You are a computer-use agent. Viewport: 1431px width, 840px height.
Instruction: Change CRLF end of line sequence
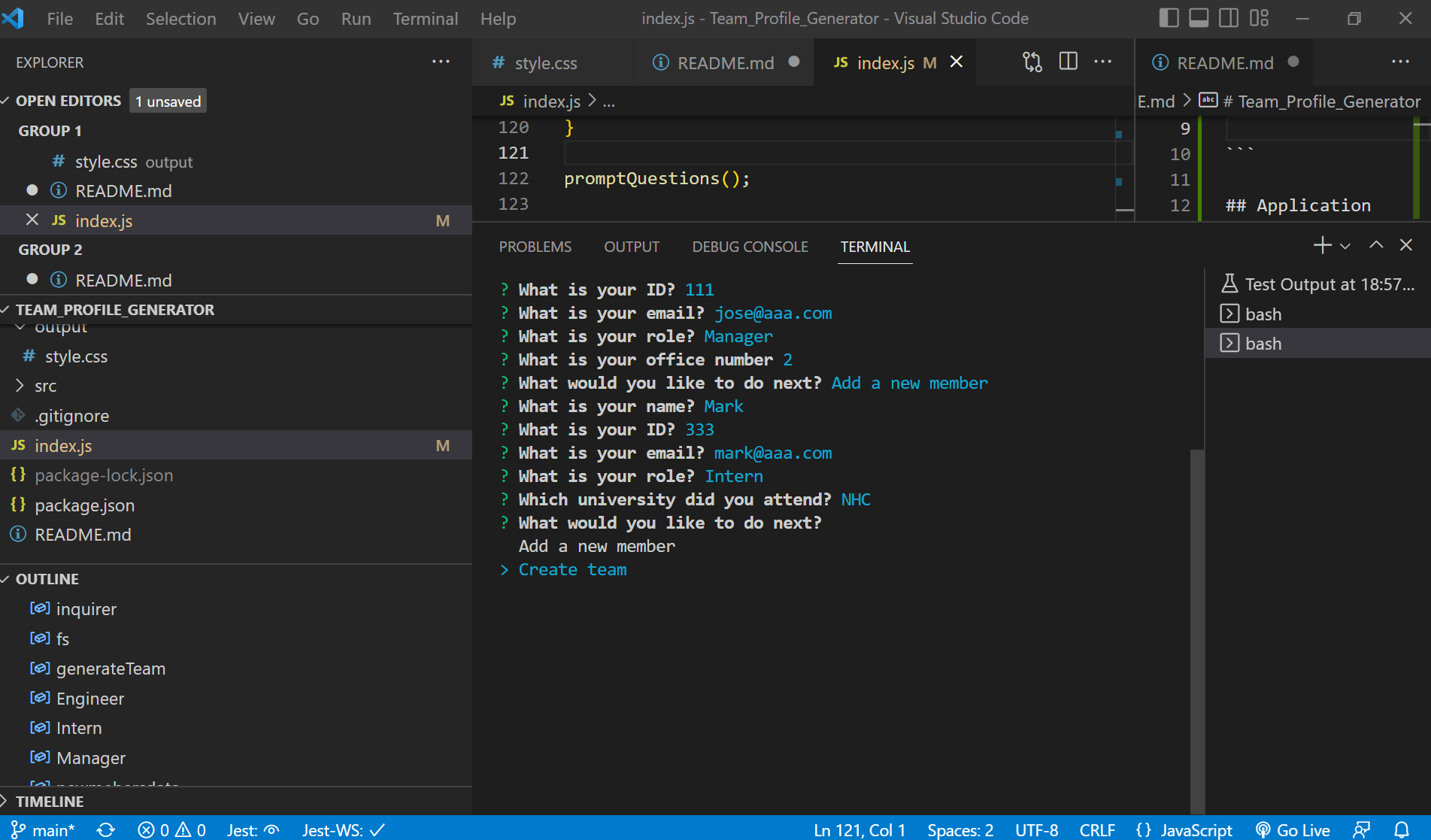pyautogui.click(x=1097, y=829)
